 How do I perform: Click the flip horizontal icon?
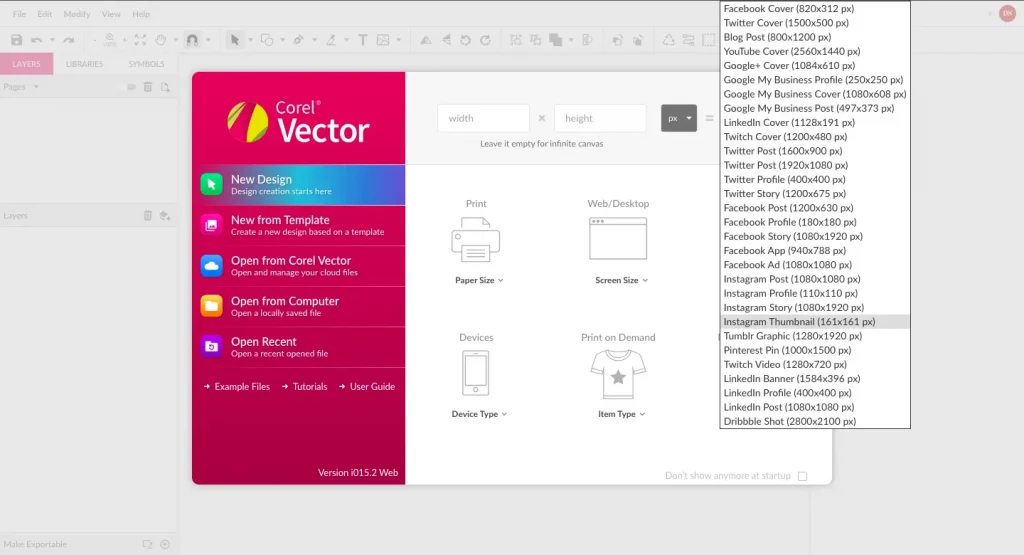(426, 40)
